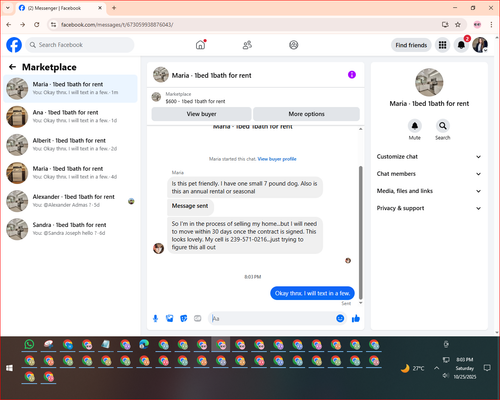
Task: Attach a file with the image icon
Action: pyautogui.click(x=170, y=318)
